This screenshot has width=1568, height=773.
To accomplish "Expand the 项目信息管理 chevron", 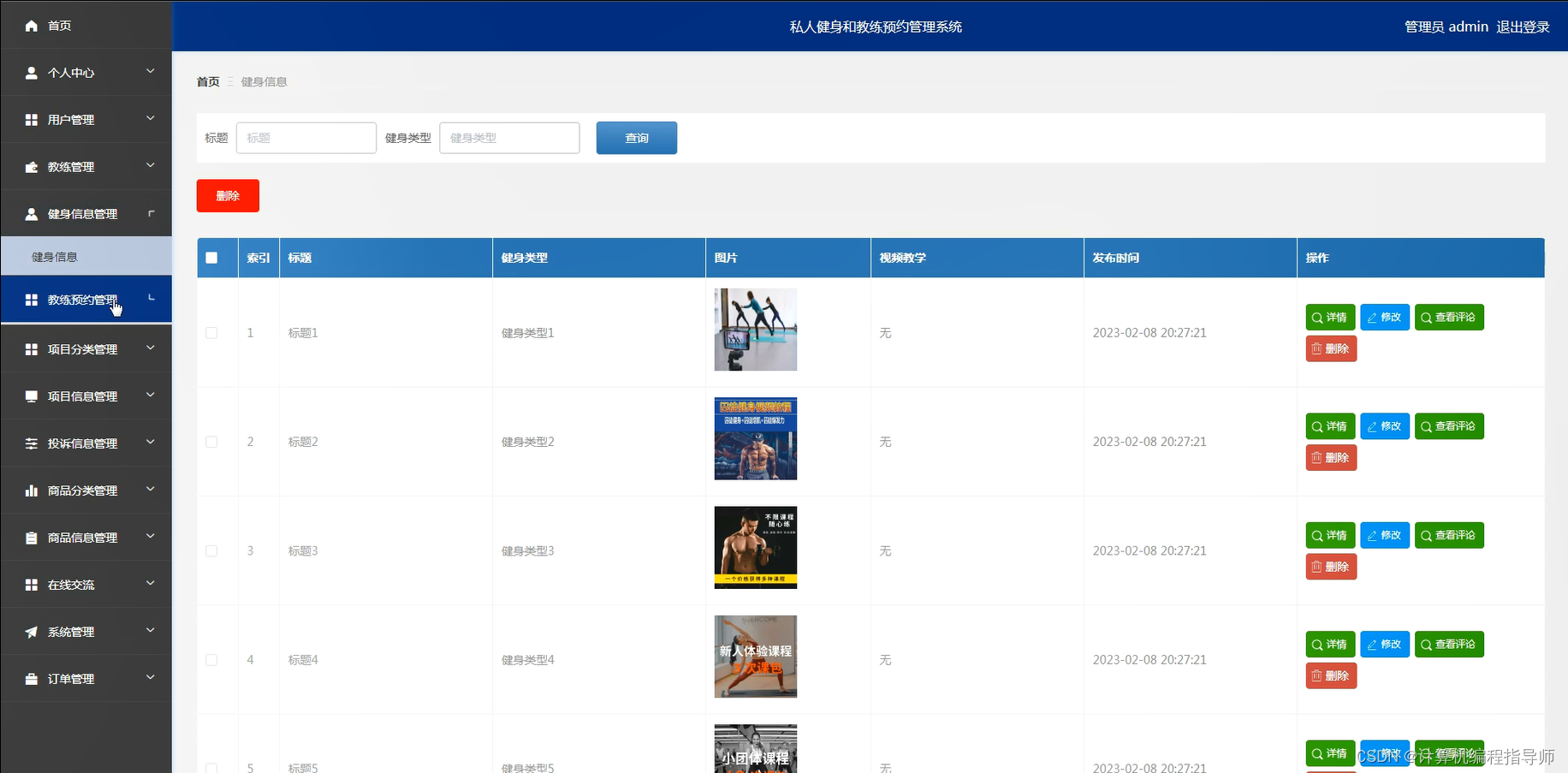I will pyautogui.click(x=151, y=395).
